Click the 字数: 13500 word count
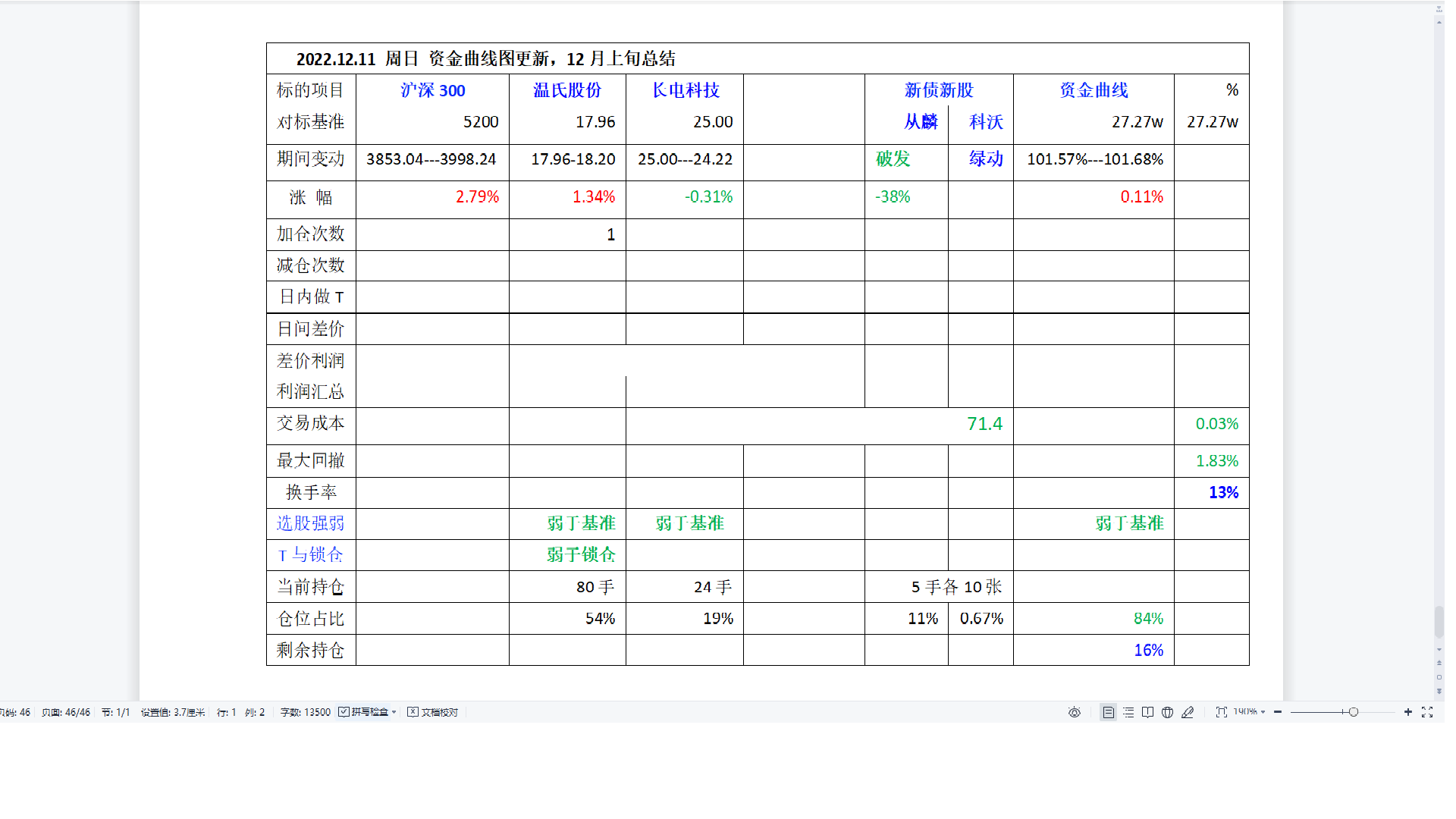This screenshot has height=819, width=1456. [306, 712]
